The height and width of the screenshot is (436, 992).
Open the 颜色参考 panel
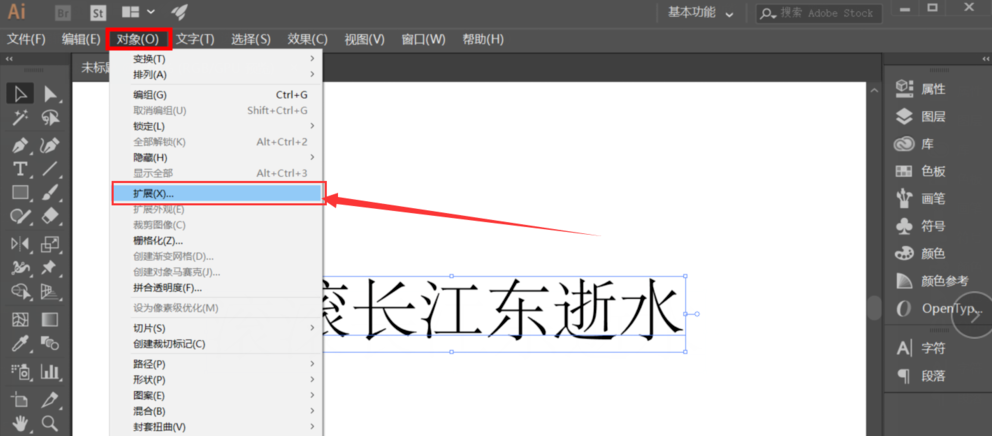(933, 281)
